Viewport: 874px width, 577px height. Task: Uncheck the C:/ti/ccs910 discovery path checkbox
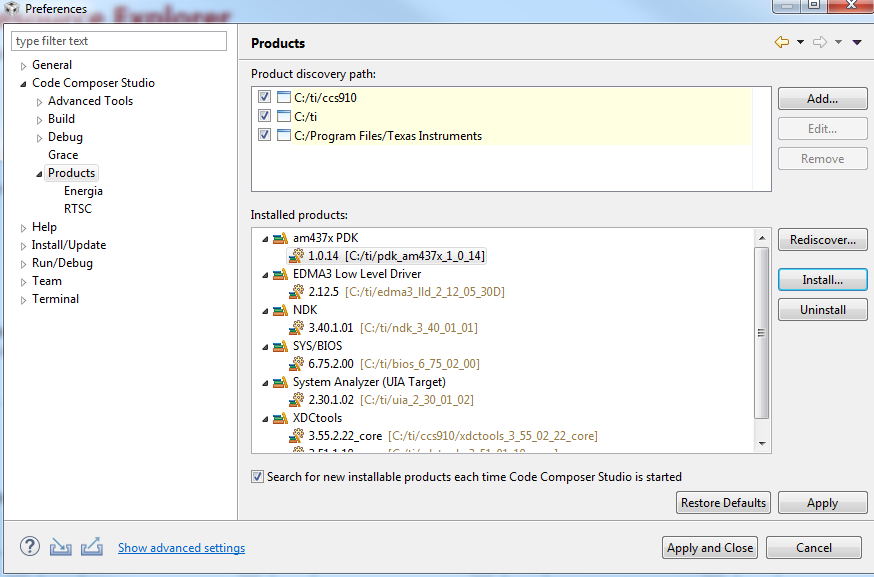point(264,97)
